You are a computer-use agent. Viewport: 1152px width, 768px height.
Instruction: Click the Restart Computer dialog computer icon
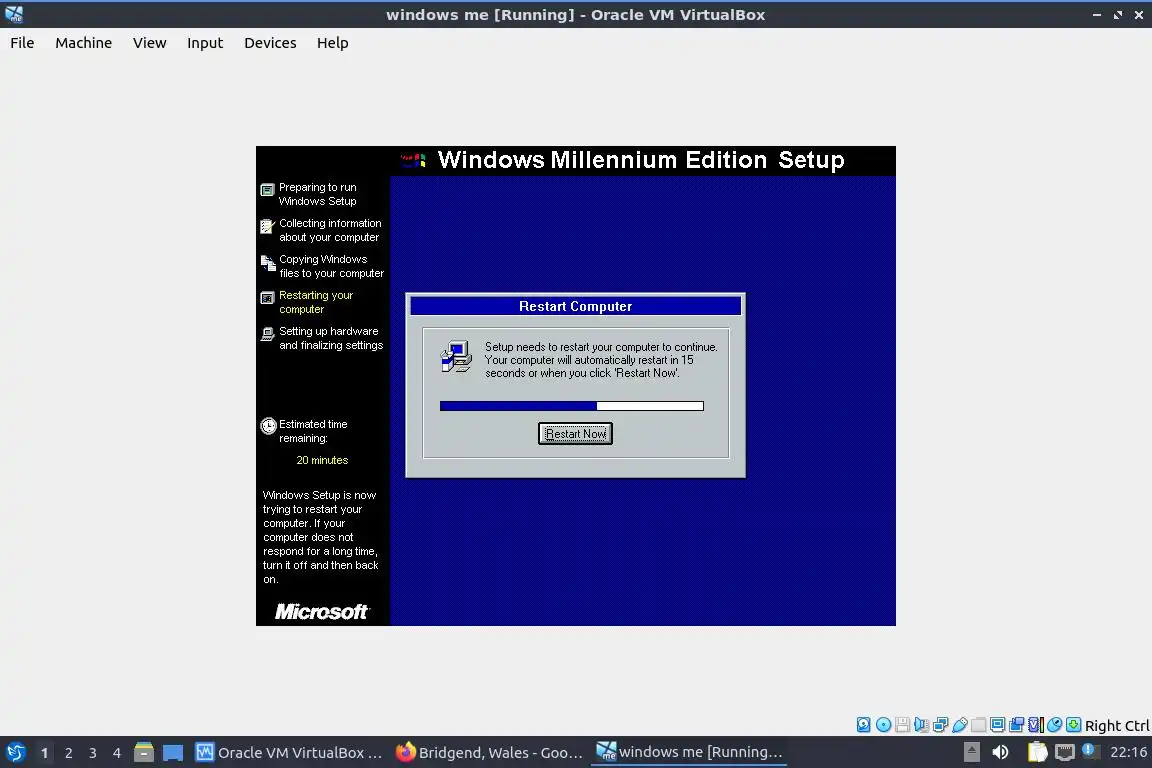(x=456, y=356)
